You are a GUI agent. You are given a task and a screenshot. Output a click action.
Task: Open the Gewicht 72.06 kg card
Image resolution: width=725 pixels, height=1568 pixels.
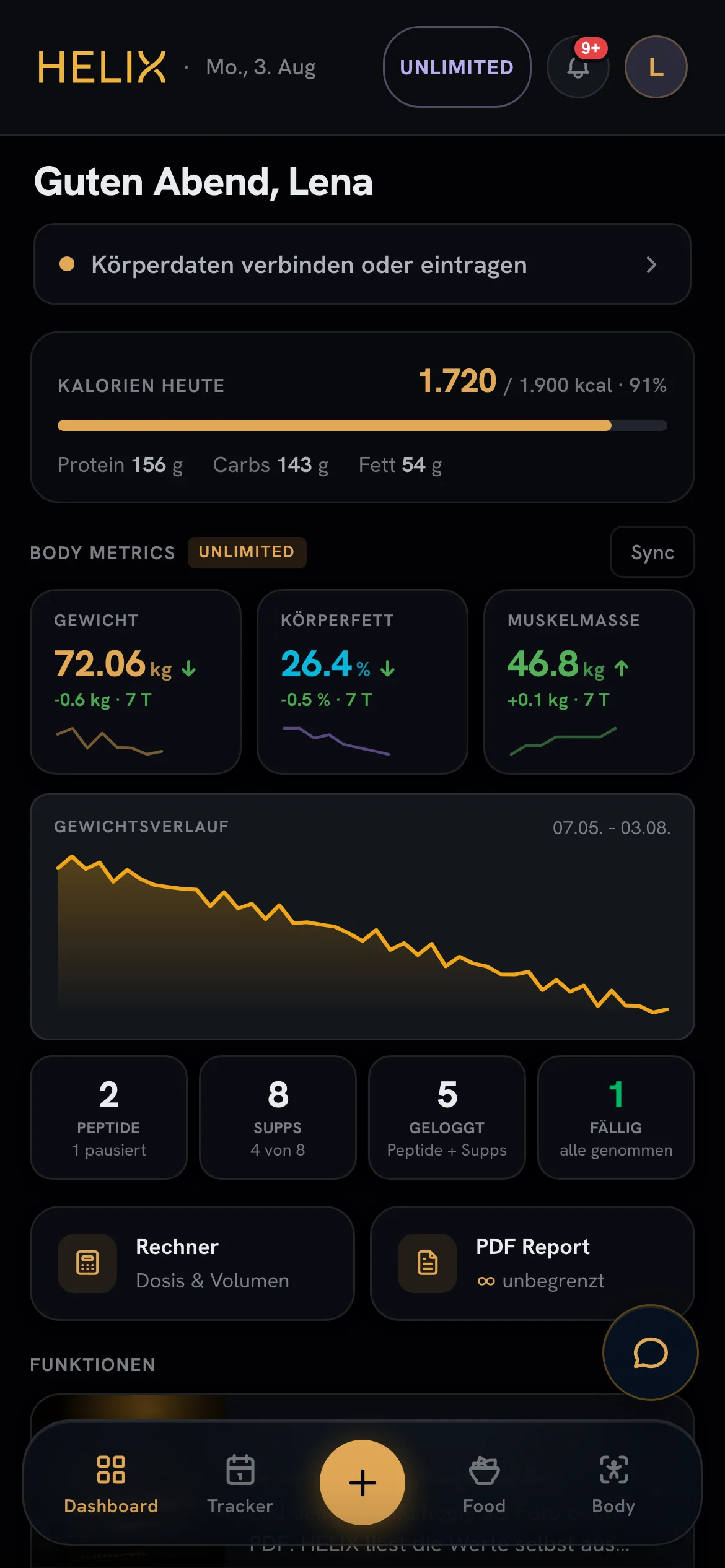(x=136, y=681)
